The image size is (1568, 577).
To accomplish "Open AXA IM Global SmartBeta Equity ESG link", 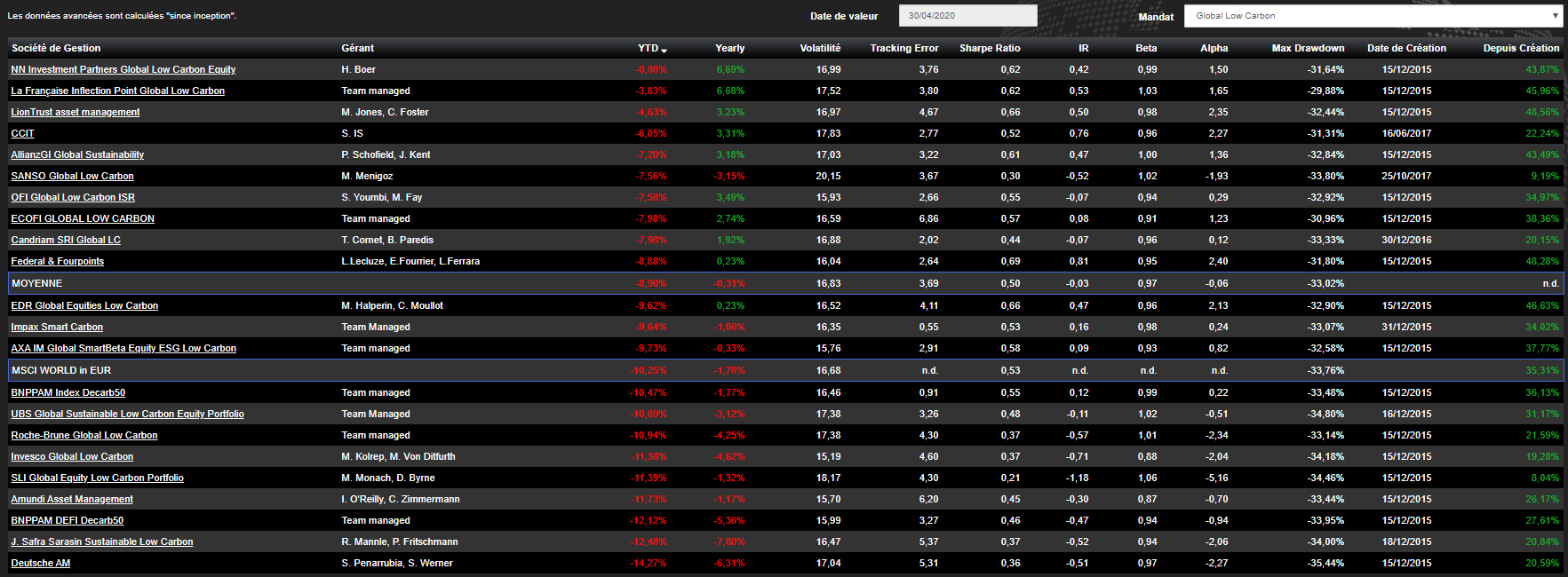I will (x=123, y=348).
